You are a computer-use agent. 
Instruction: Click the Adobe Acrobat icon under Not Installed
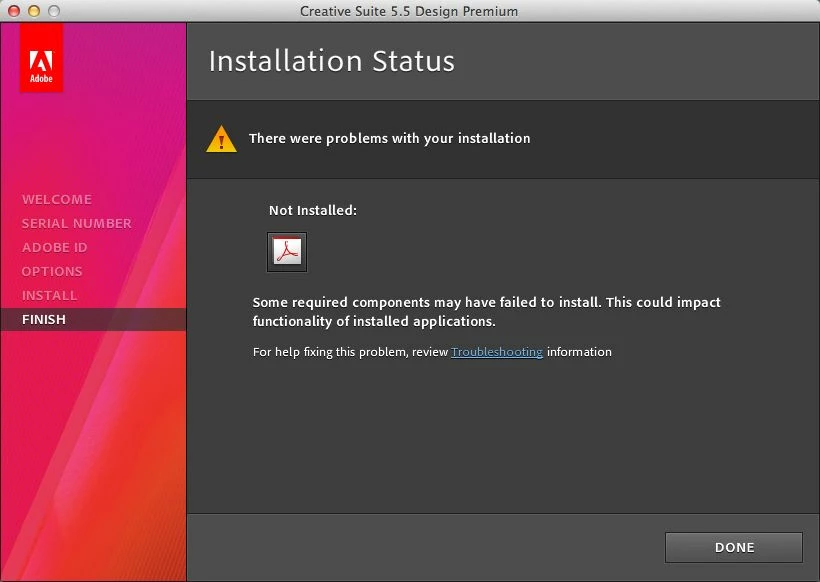tap(287, 252)
